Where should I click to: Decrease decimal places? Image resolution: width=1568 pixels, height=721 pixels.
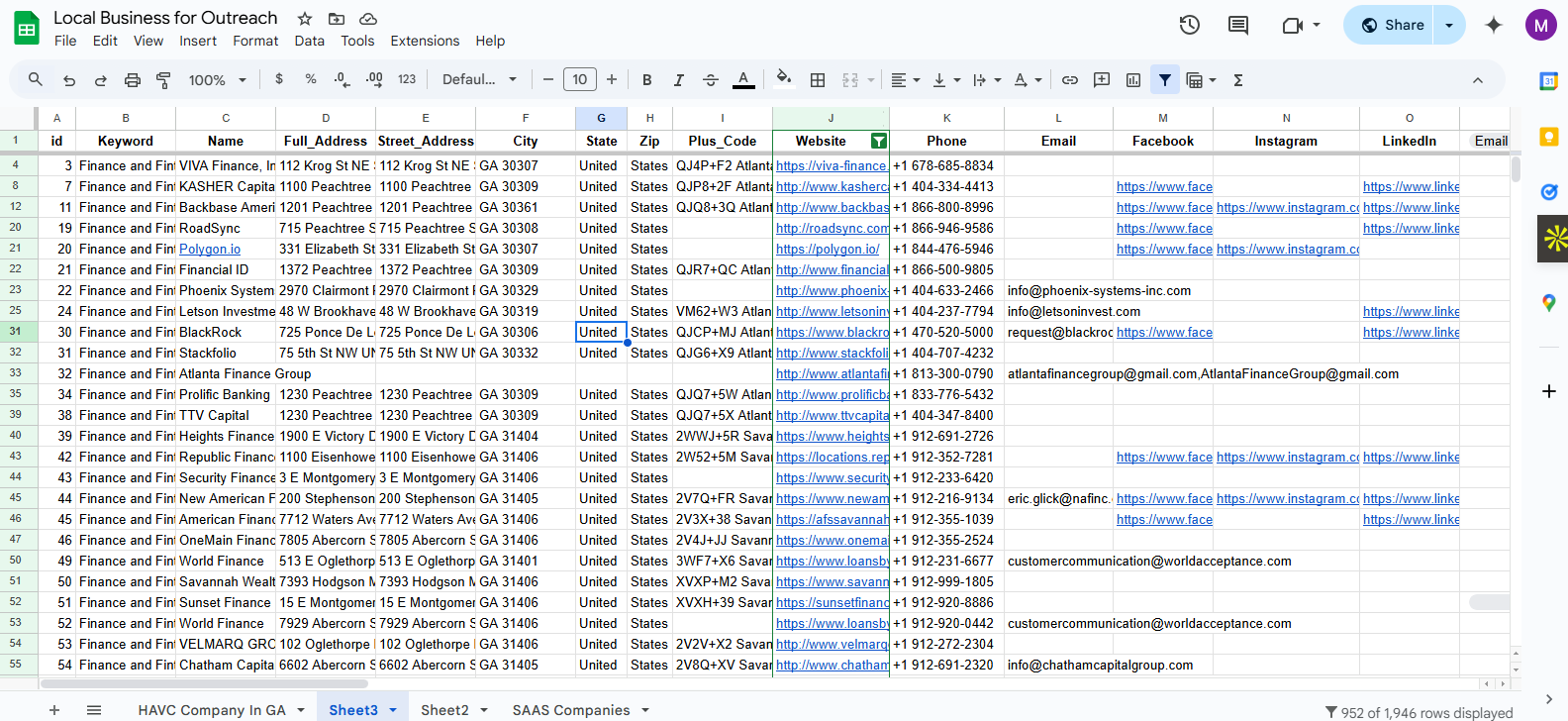pos(342,79)
